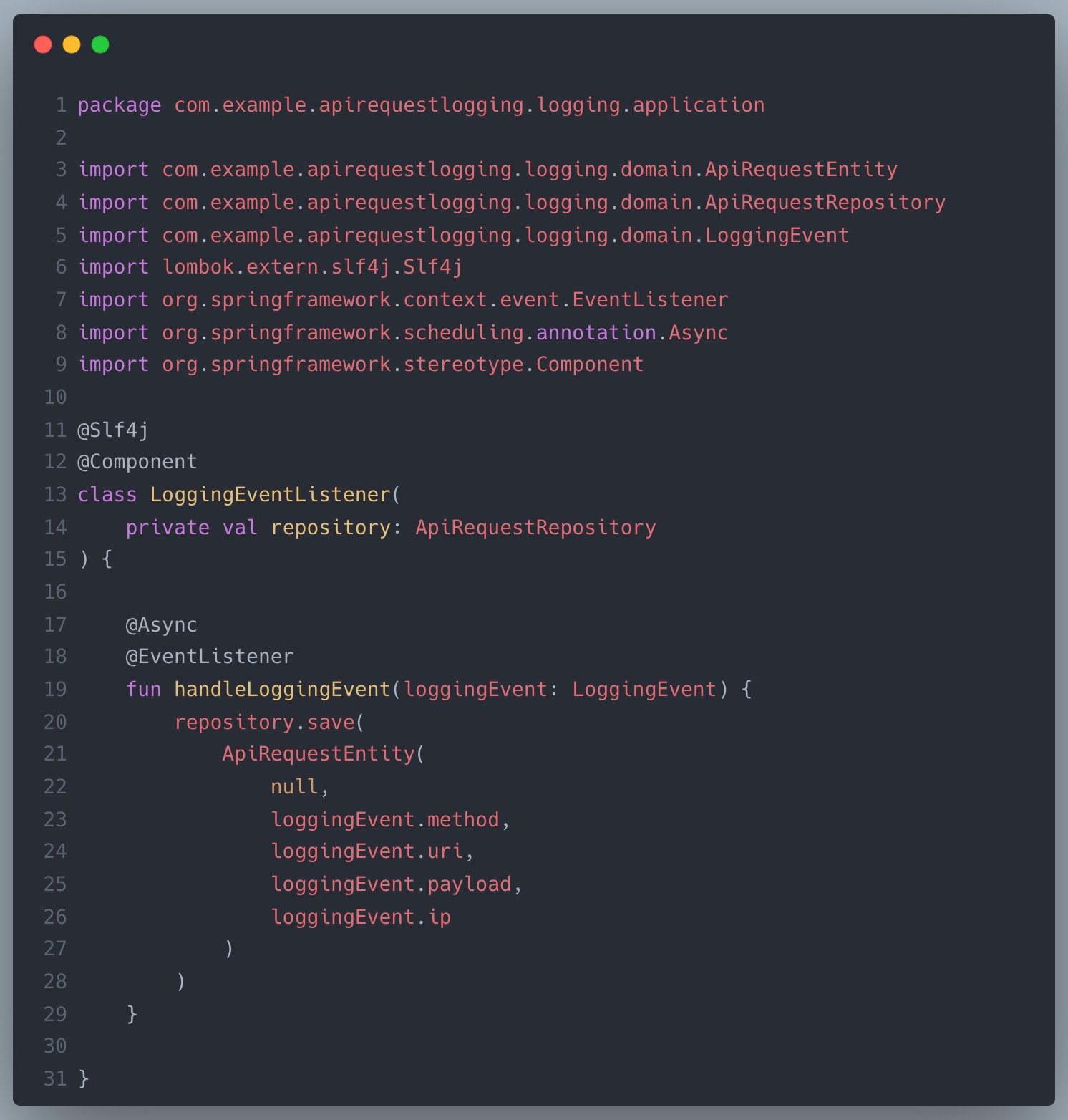Viewport: 1068px width, 1120px height.
Task: Click the 'class' keyword on line 13
Action: click(x=107, y=495)
